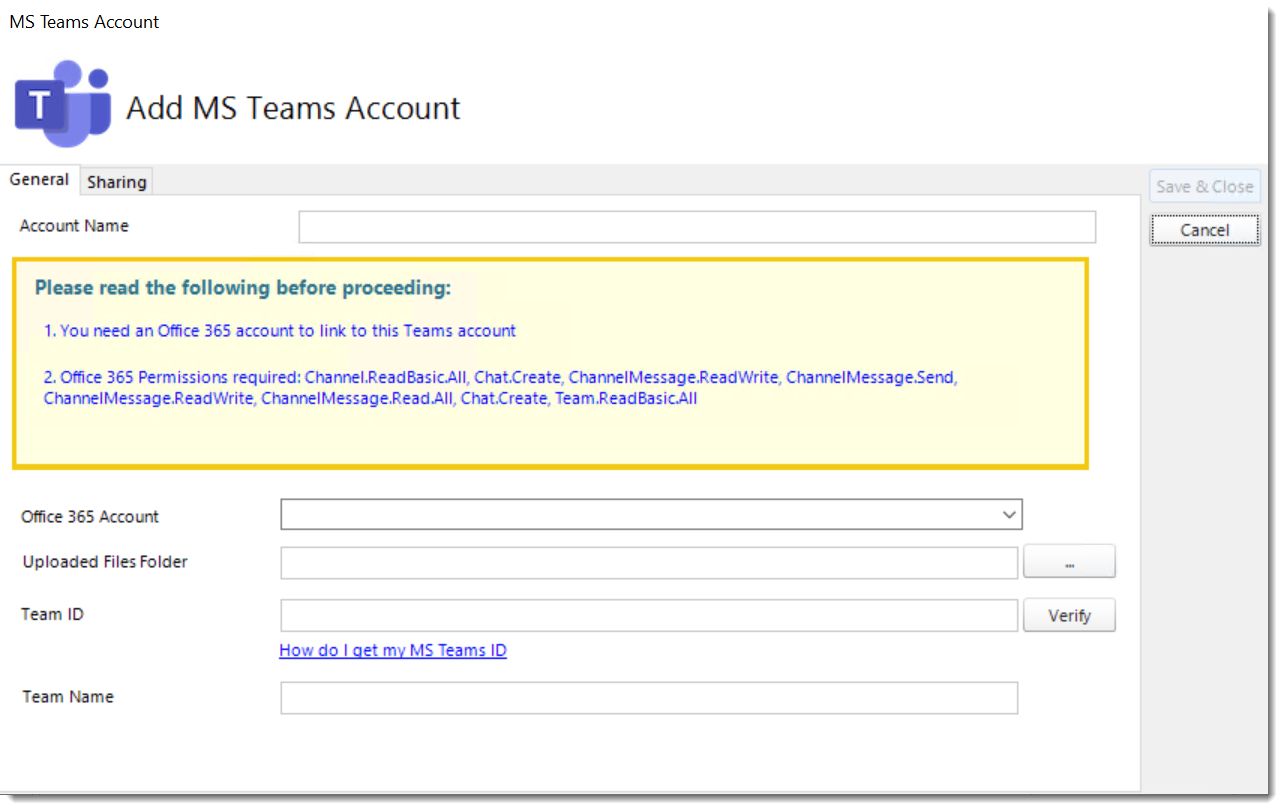The width and height of the screenshot is (1283, 810).
Task: Select the General tab
Action: (40, 179)
